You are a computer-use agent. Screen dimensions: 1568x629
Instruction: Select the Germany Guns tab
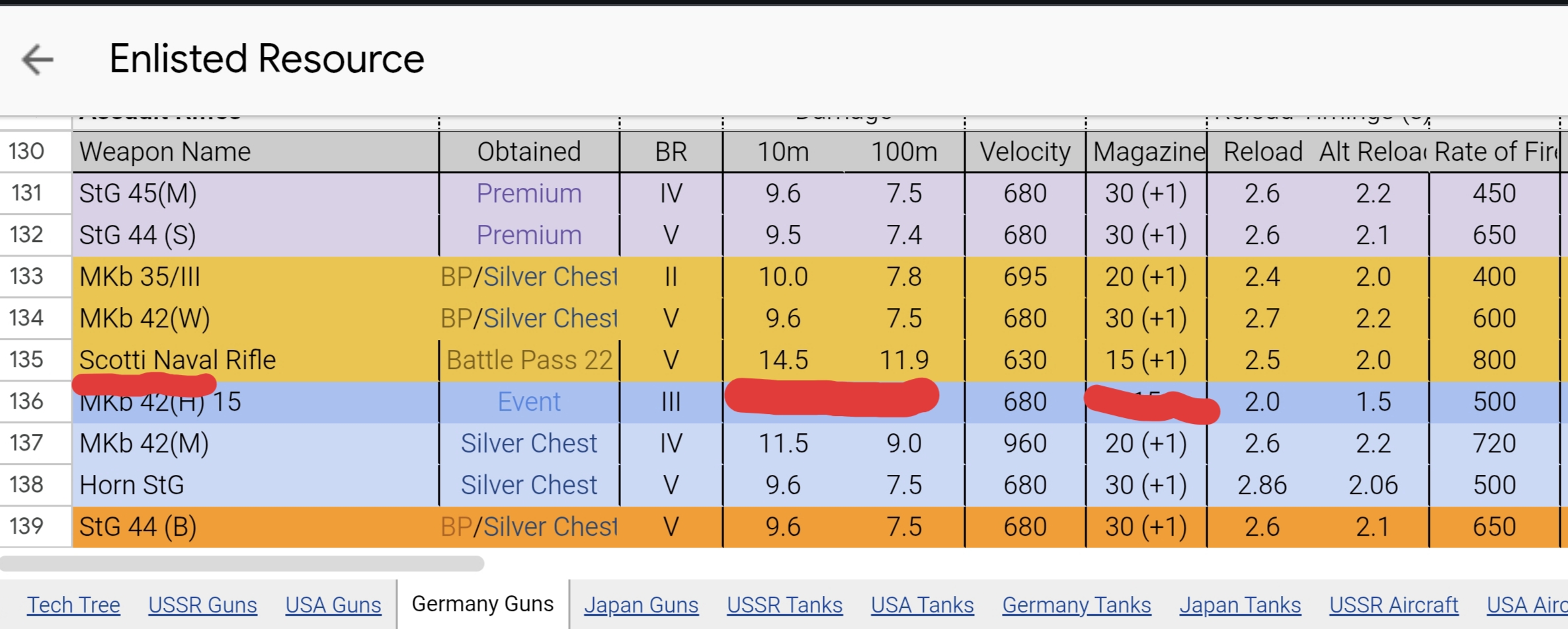point(483,604)
